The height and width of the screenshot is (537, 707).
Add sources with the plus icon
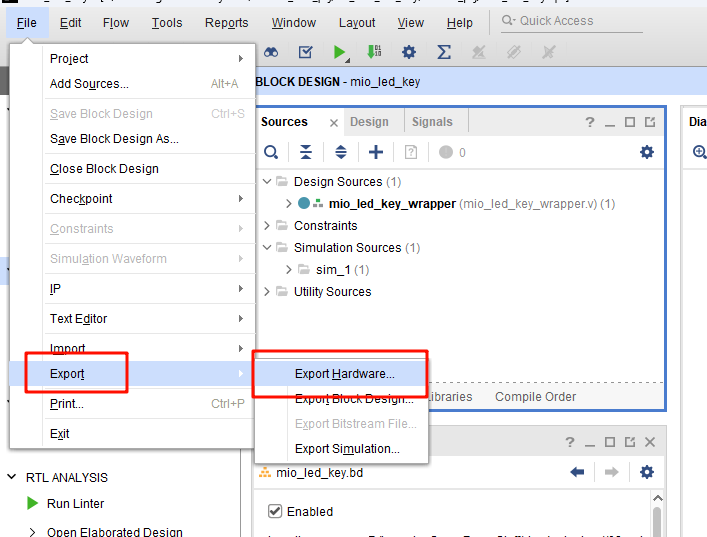click(x=376, y=152)
